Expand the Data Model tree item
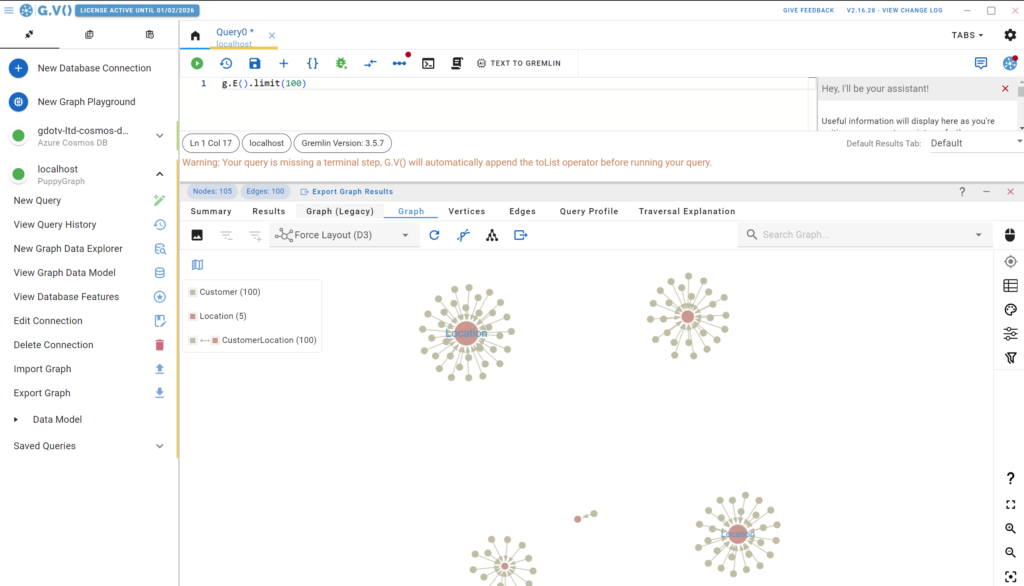The width and height of the screenshot is (1024, 586). coord(16,419)
